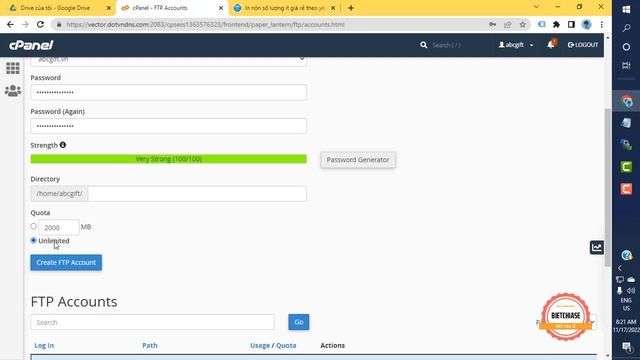Click Create FTP Account button
This screenshot has width=640, height=360.
[66, 262]
